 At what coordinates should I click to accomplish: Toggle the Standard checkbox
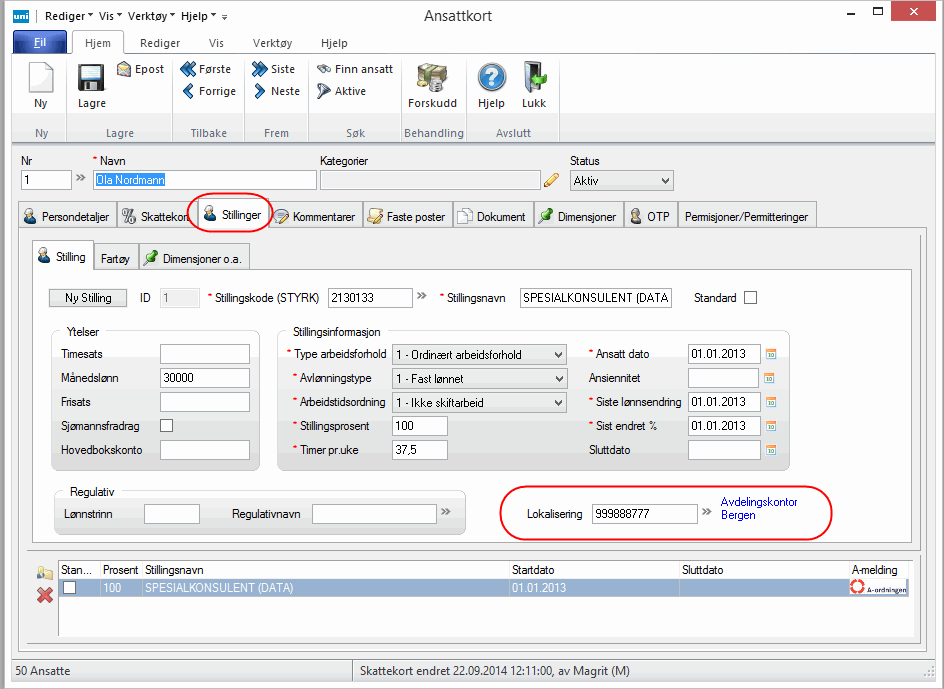pos(750,298)
